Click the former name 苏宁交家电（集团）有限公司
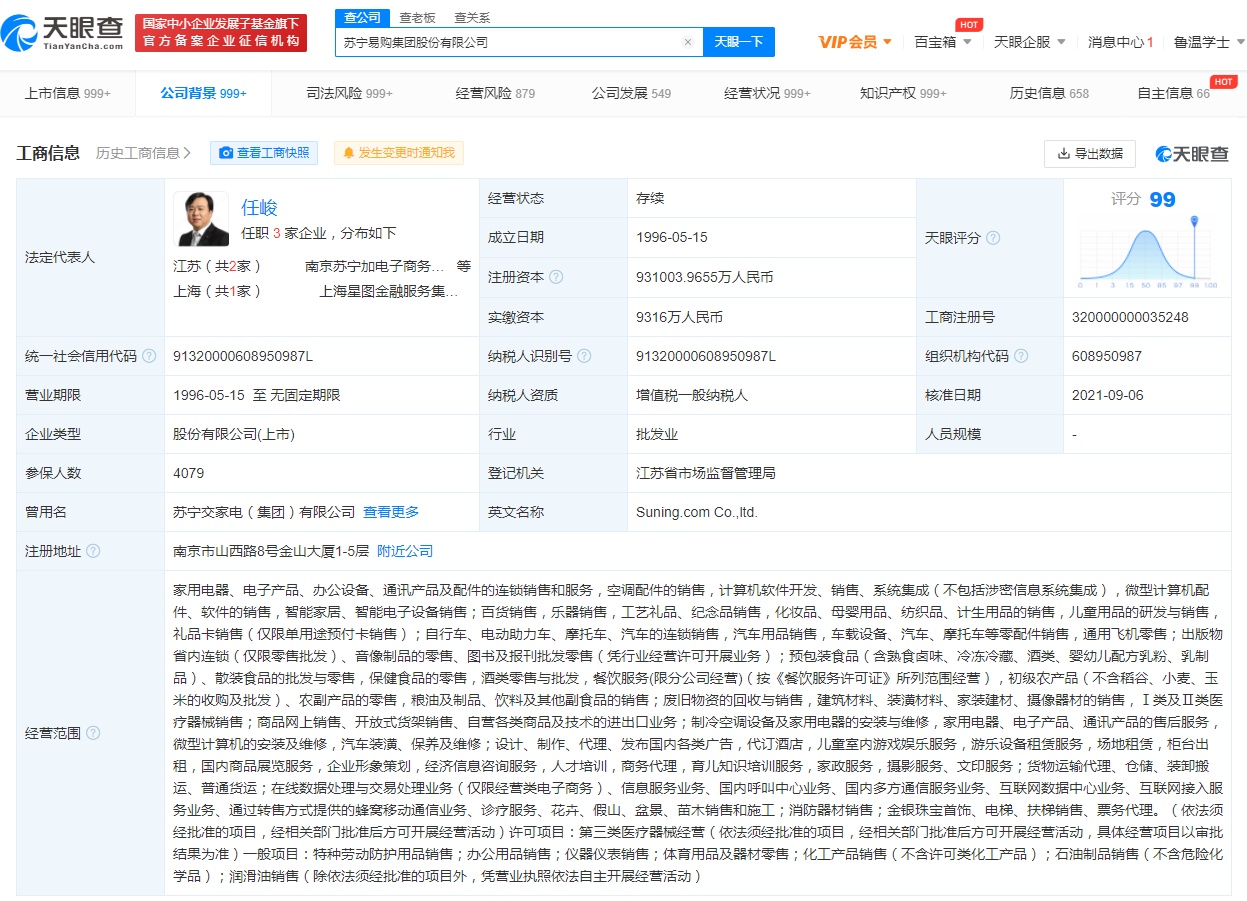 (x=264, y=512)
